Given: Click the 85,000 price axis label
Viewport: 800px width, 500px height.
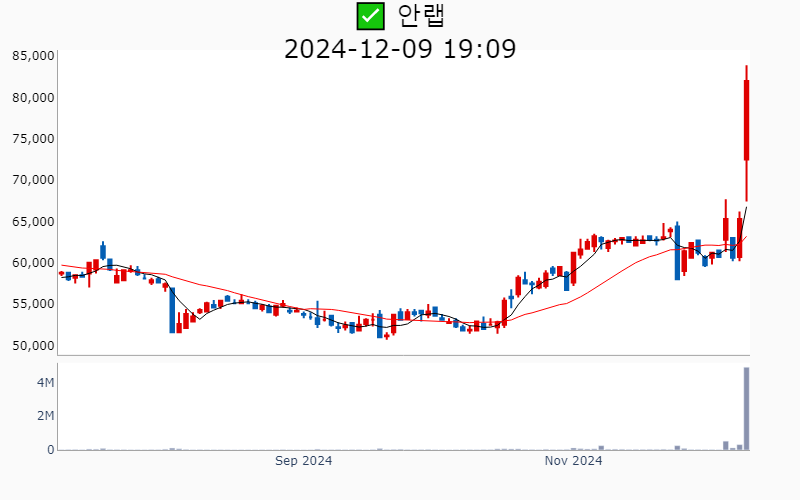Looking at the screenshot, I should tap(33, 56).
